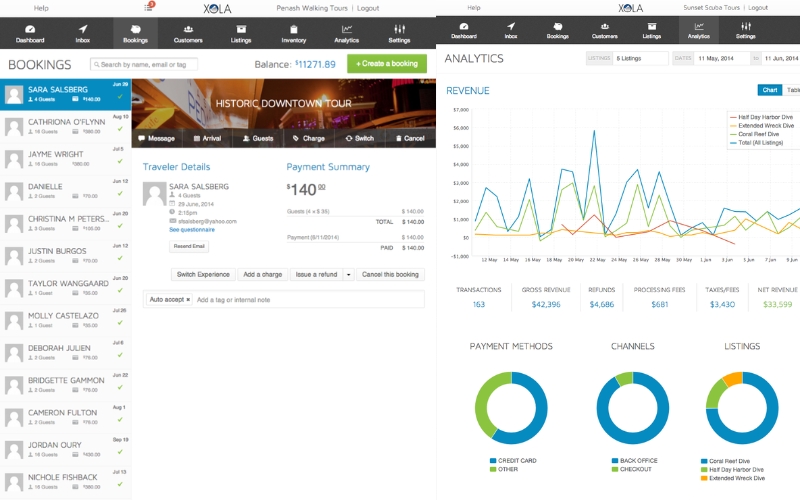Select Danielle booking row
This screenshot has height=500, width=800.
(65, 191)
